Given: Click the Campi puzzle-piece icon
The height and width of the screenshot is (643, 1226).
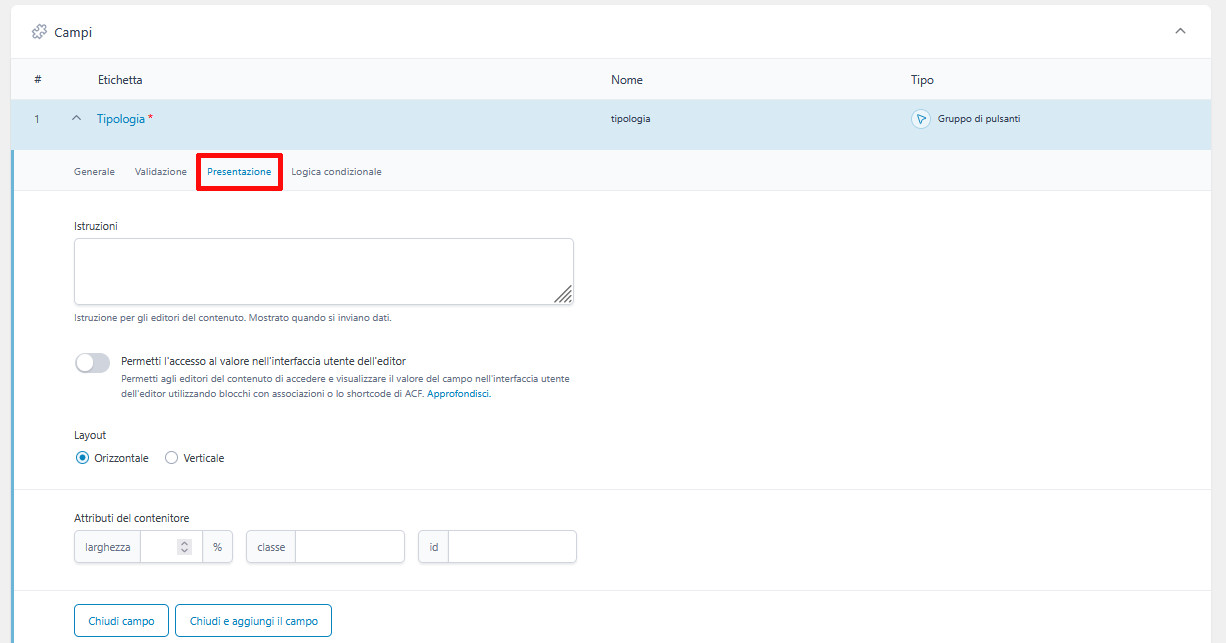Looking at the screenshot, I should point(39,32).
